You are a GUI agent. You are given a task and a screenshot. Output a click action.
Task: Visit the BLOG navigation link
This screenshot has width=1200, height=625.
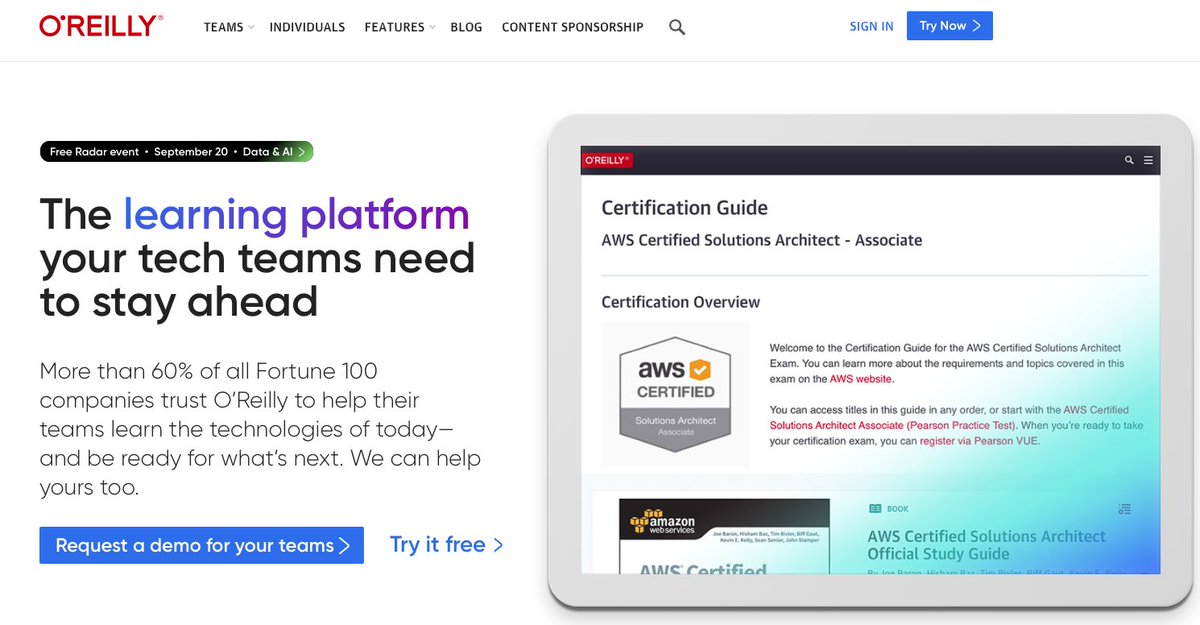[x=466, y=27]
